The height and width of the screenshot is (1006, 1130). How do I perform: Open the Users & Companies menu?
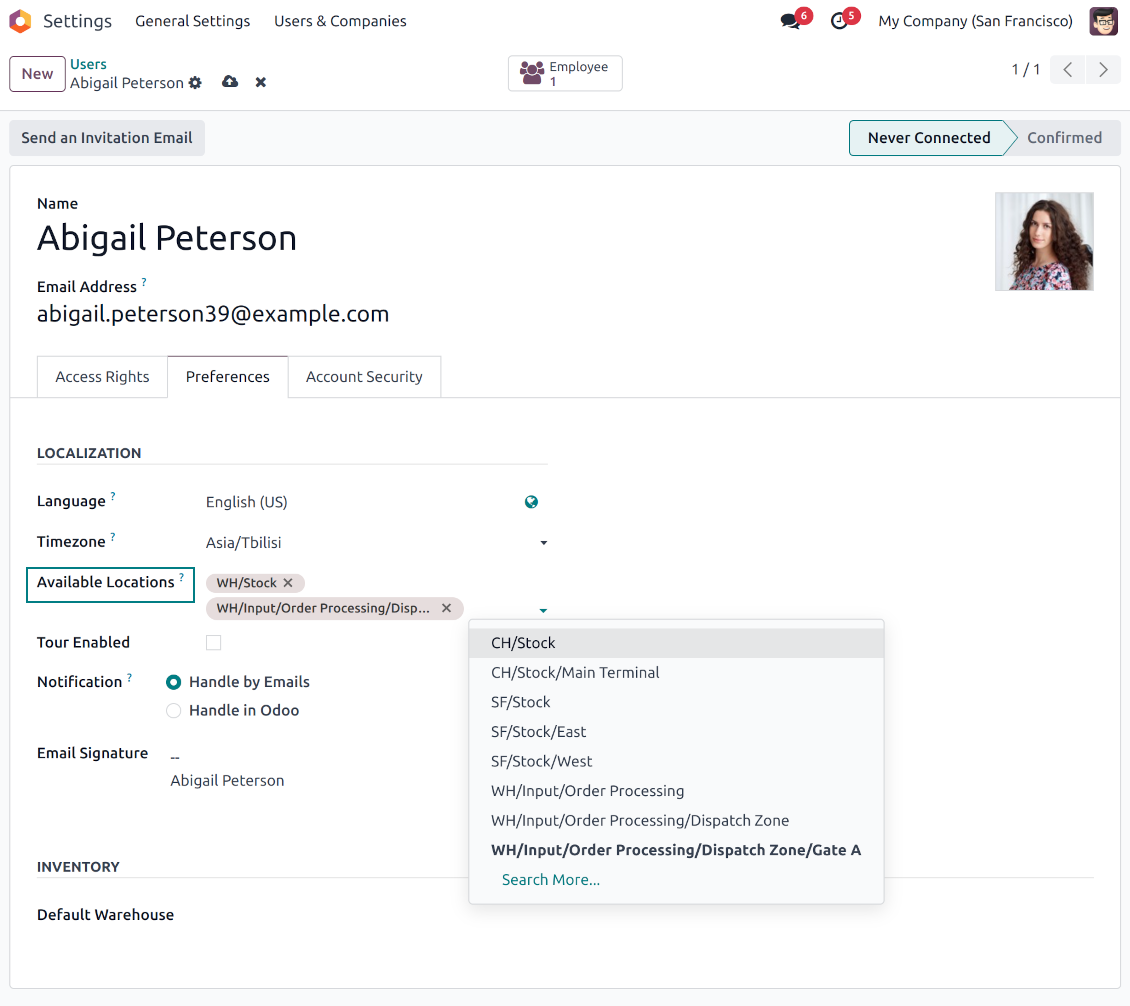coord(340,21)
